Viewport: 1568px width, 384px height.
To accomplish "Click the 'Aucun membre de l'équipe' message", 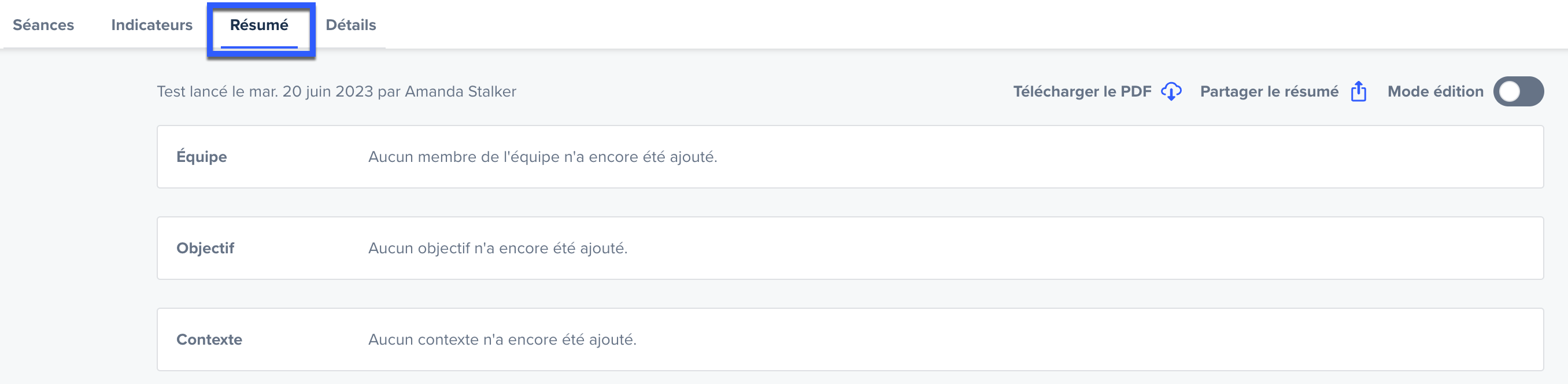I will [x=542, y=157].
